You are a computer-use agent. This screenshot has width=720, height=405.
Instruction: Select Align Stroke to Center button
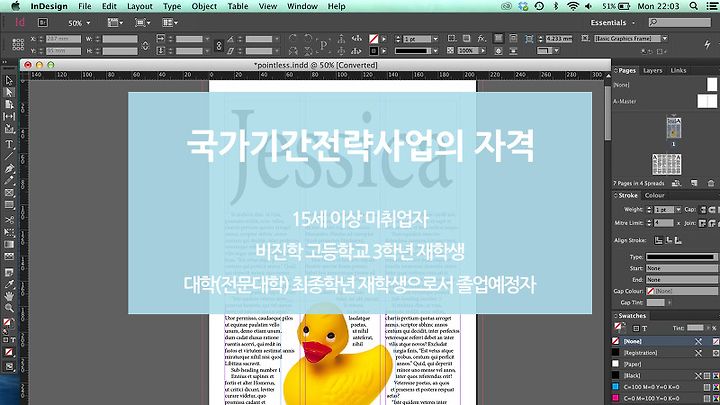point(658,240)
